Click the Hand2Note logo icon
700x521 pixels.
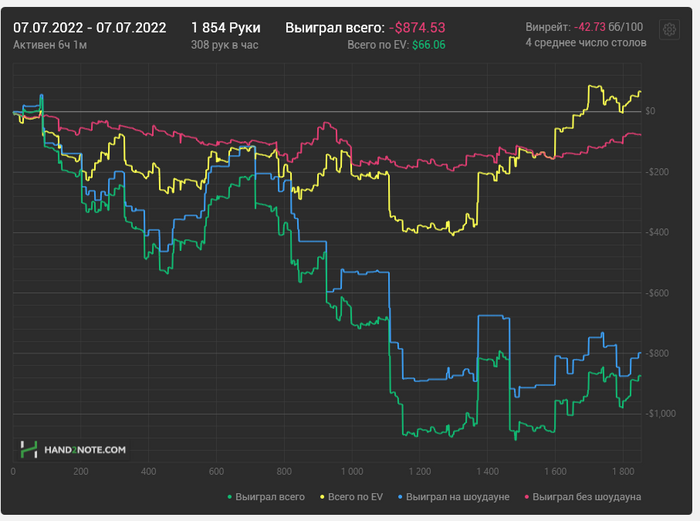[x=29, y=450]
